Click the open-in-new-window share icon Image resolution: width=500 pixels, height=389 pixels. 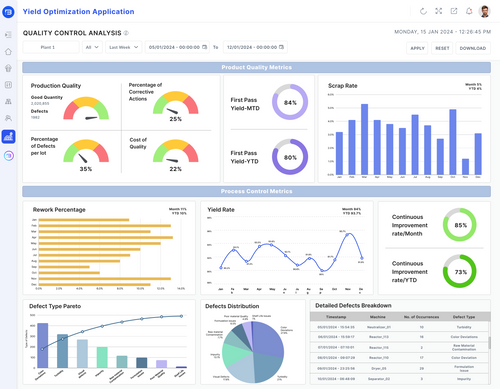point(454,11)
